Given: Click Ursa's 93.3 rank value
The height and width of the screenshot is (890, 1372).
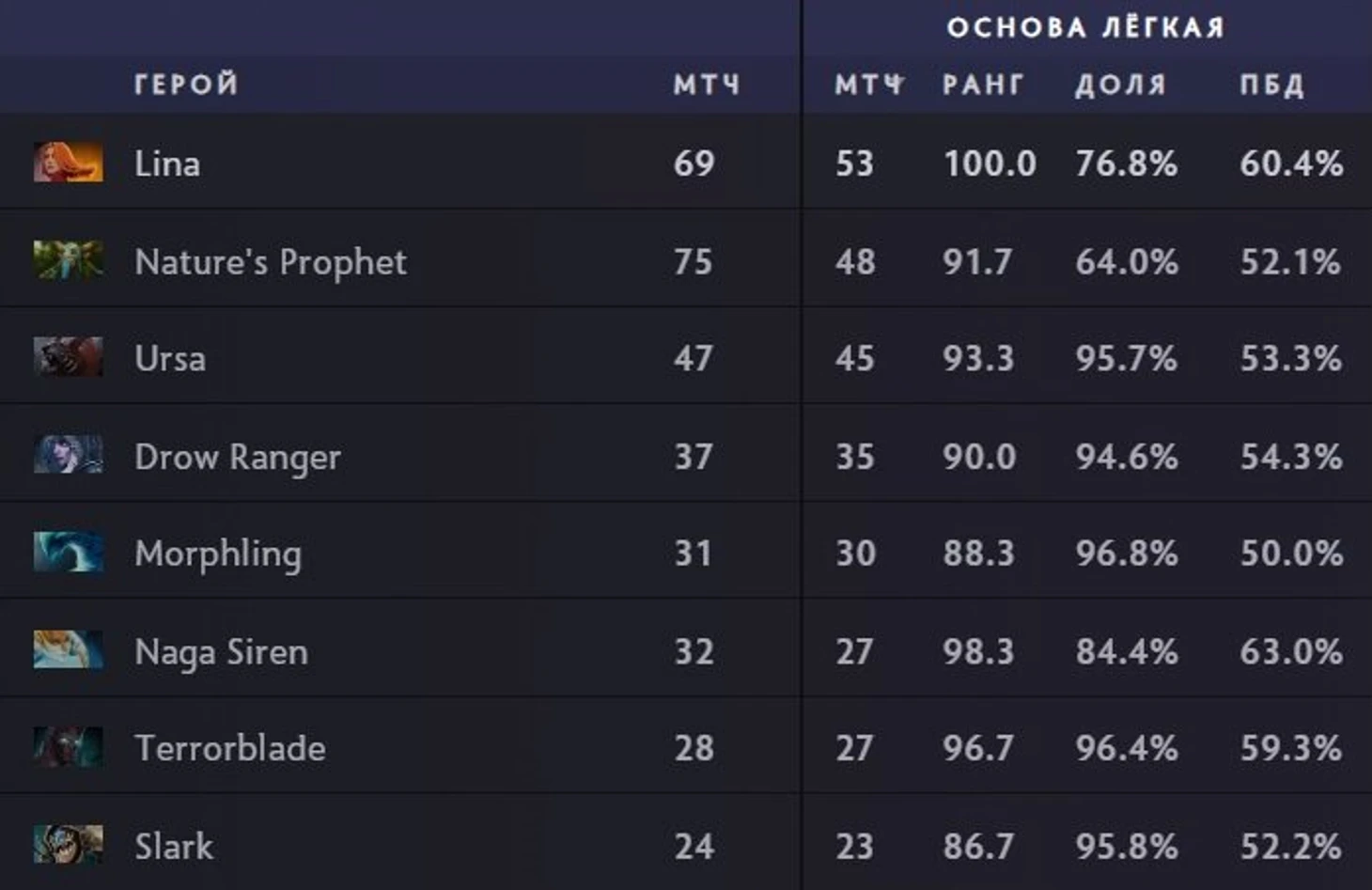Looking at the screenshot, I should (x=978, y=358).
